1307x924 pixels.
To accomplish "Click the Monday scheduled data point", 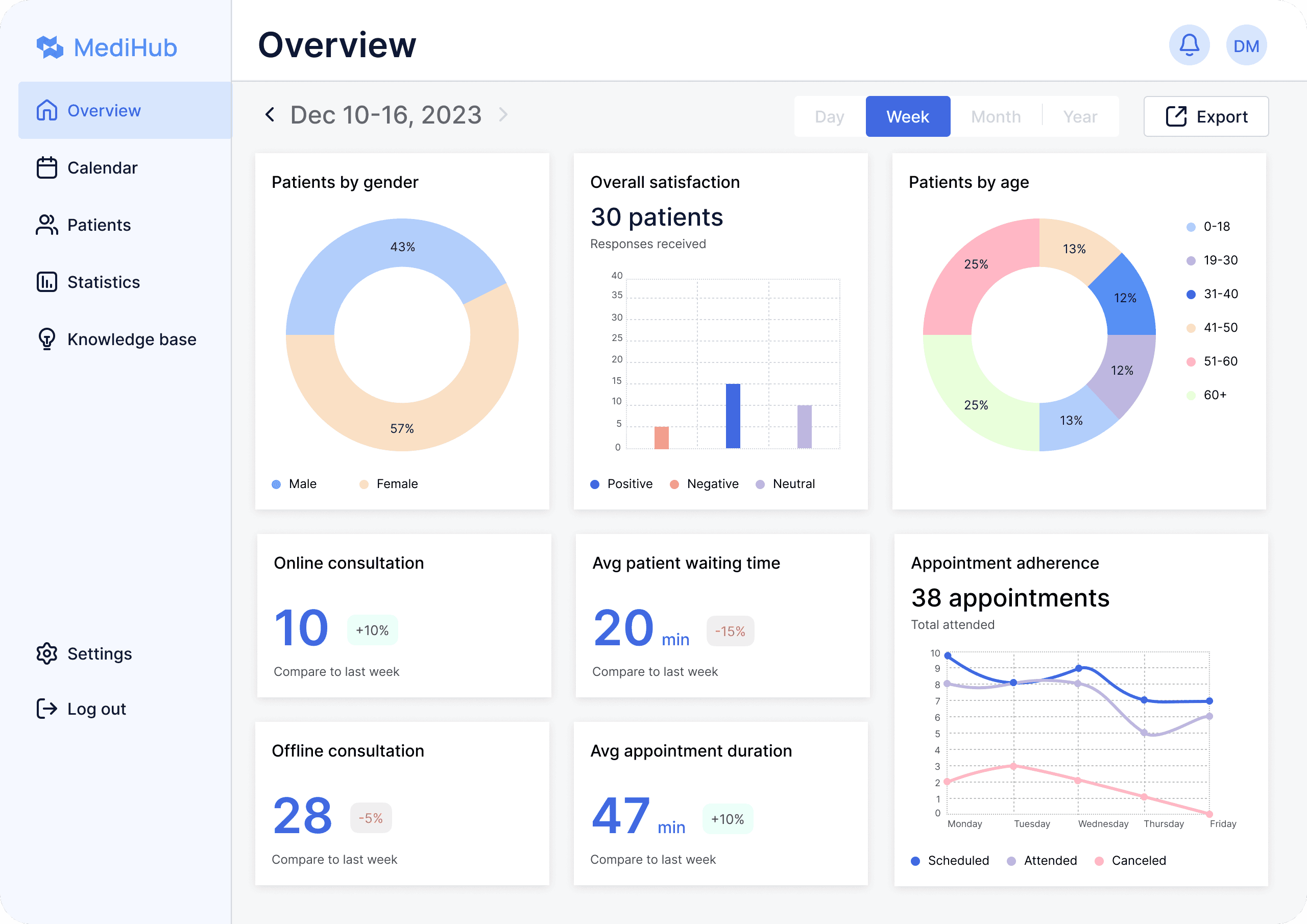I will (948, 656).
